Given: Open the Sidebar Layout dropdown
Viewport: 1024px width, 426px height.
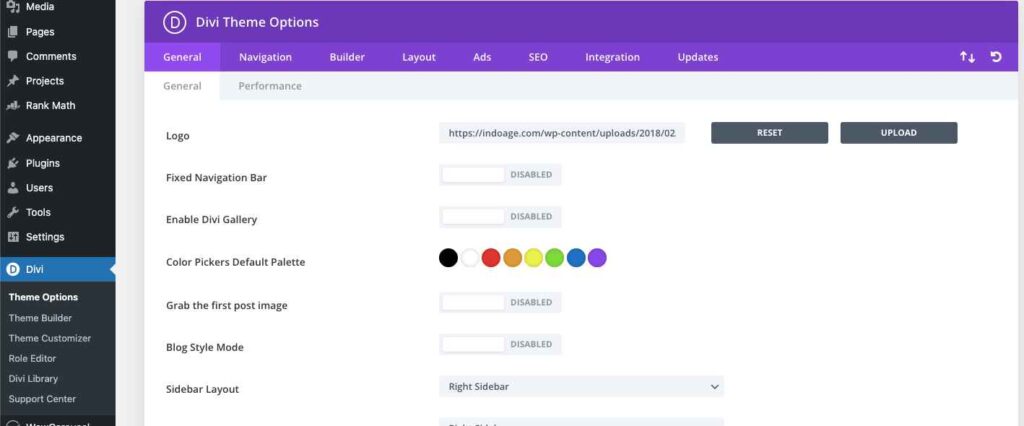Looking at the screenshot, I should [581, 386].
